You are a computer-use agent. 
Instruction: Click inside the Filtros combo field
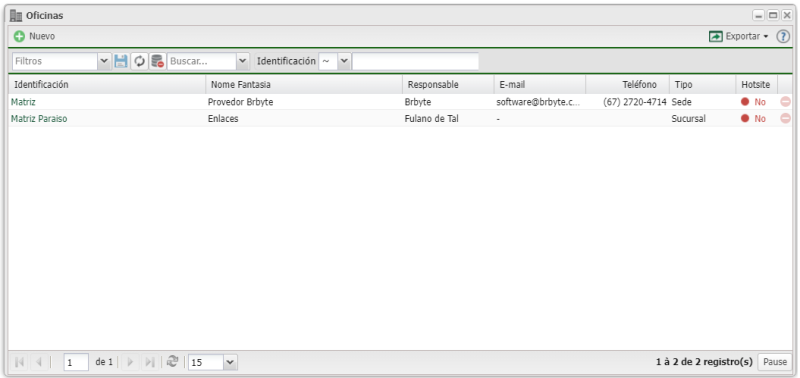click(55, 61)
